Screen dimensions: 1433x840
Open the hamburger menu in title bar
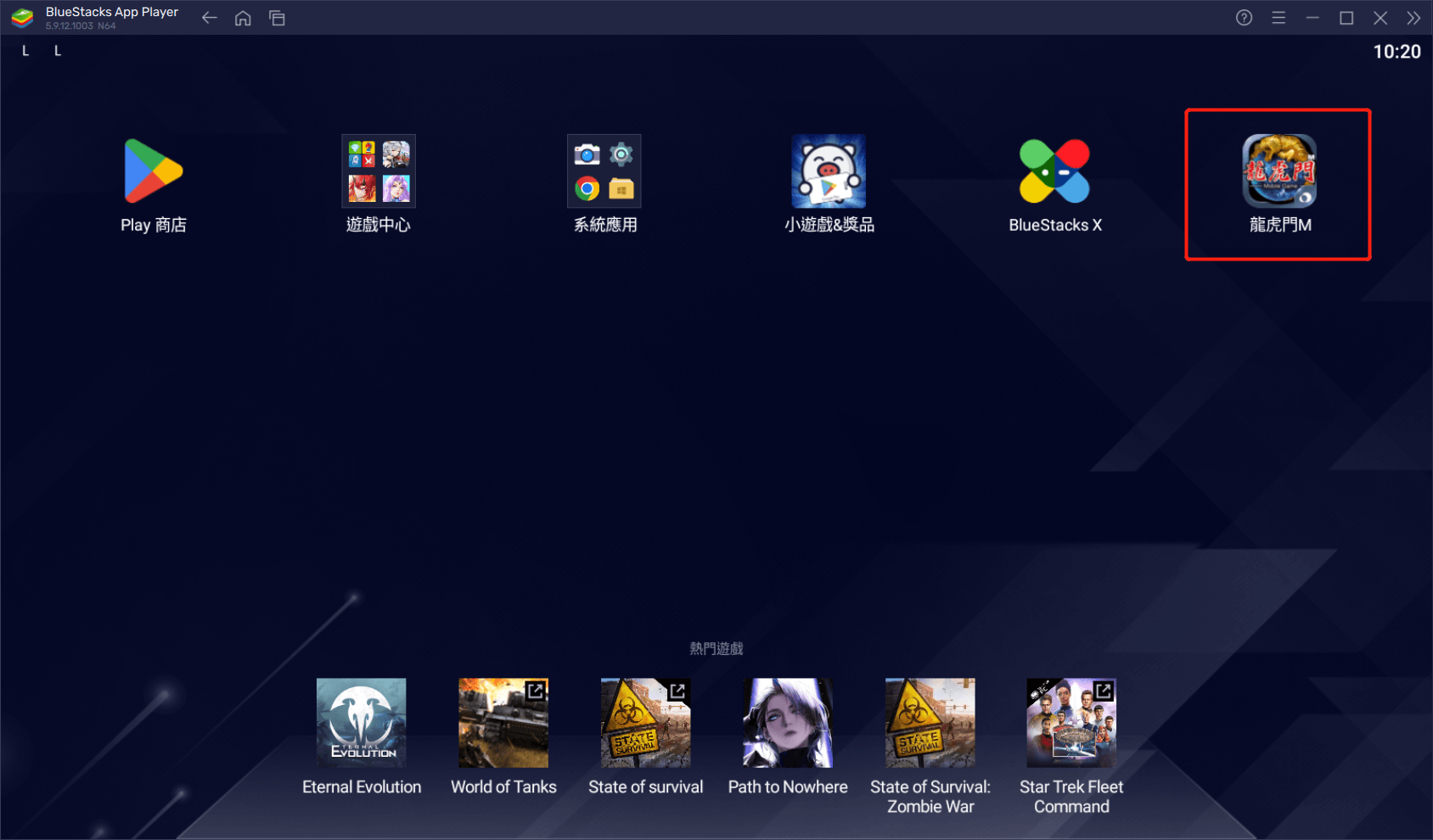tap(1278, 18)
